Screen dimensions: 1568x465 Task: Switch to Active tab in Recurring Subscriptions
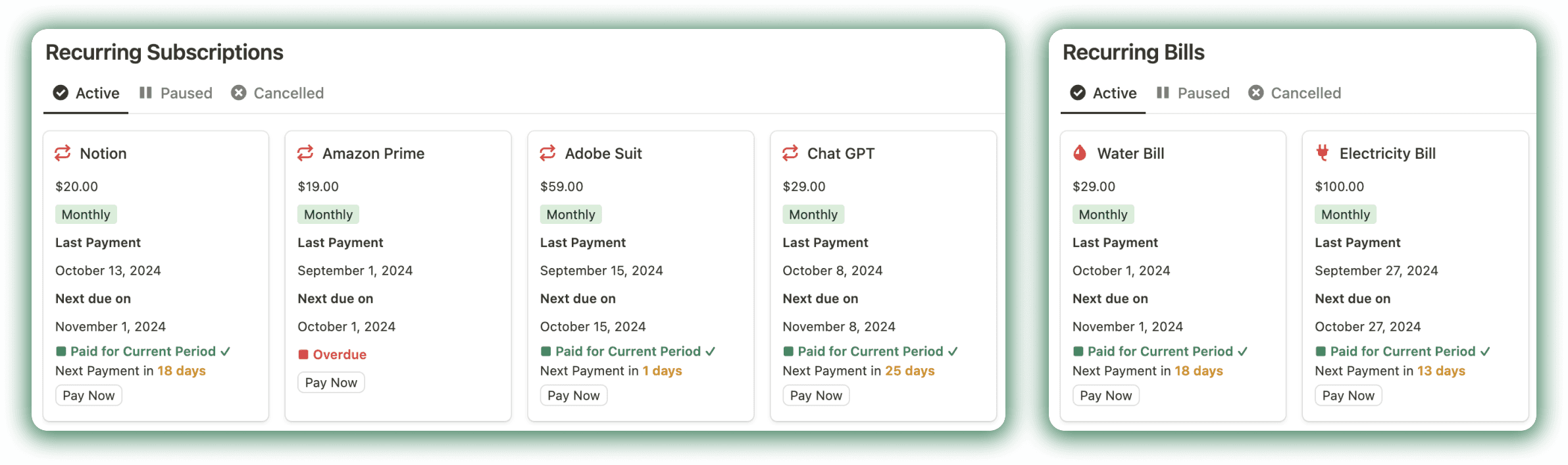coord(86,93)
